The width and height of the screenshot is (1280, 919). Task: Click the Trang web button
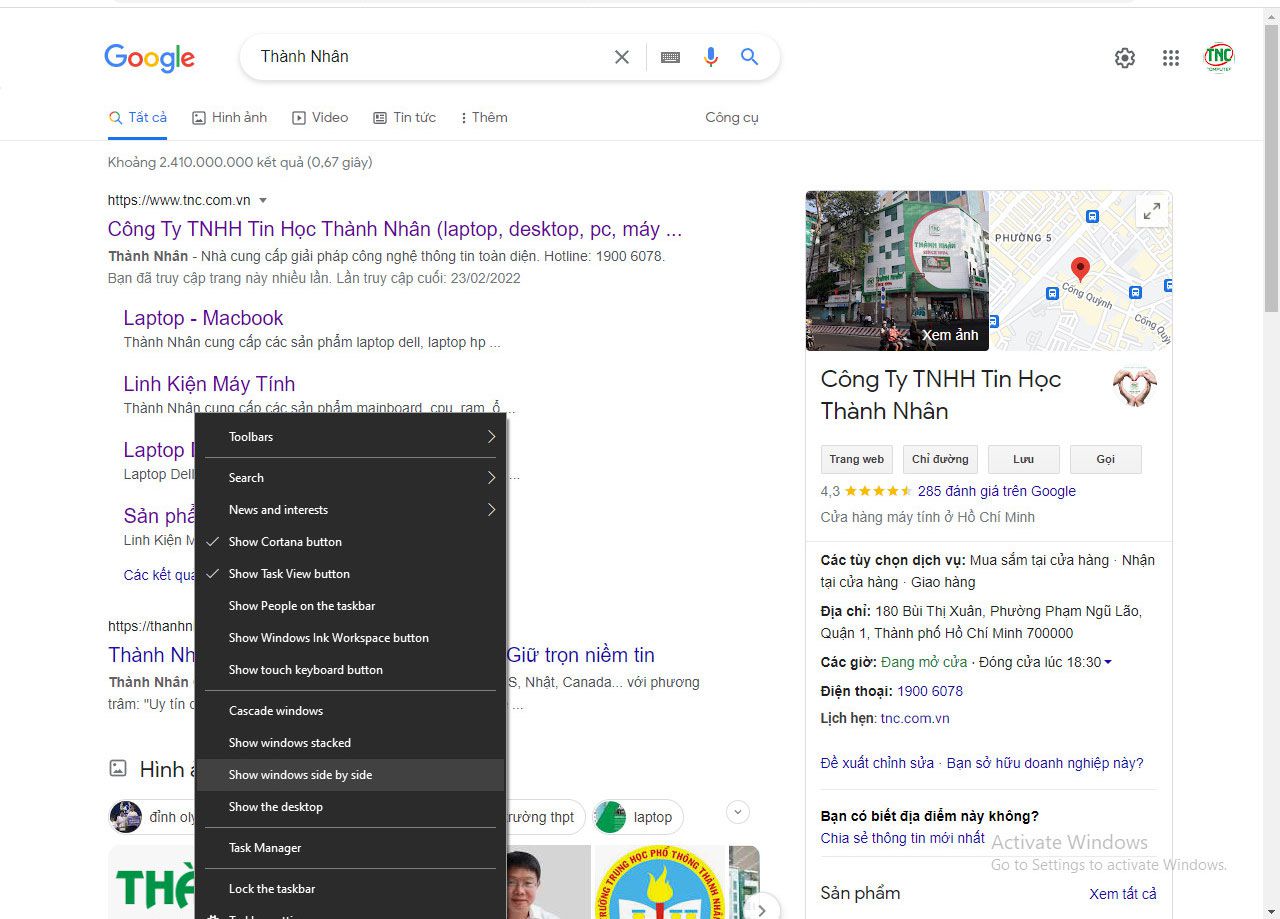point(857,459)
